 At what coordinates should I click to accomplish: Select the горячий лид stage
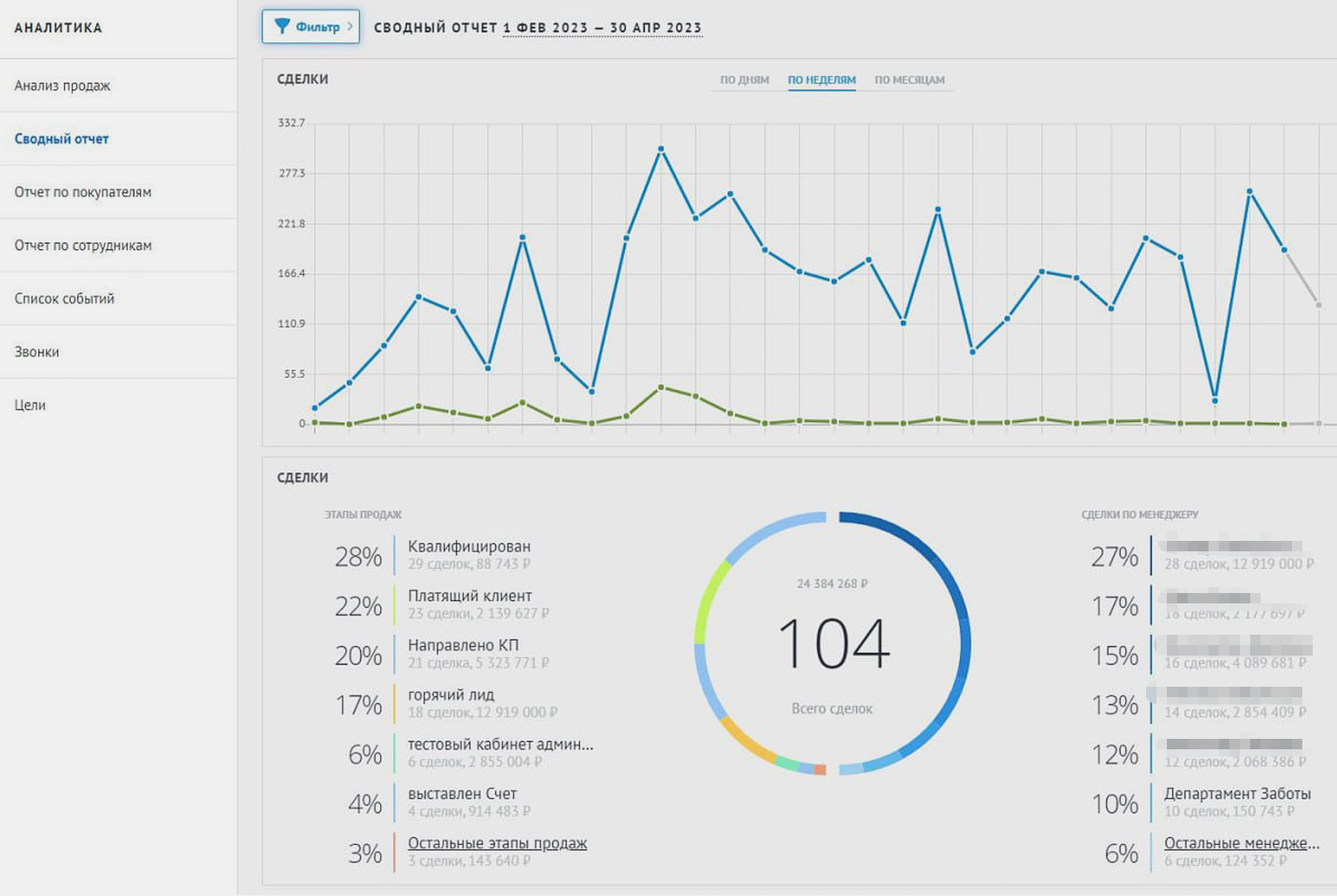451,695
